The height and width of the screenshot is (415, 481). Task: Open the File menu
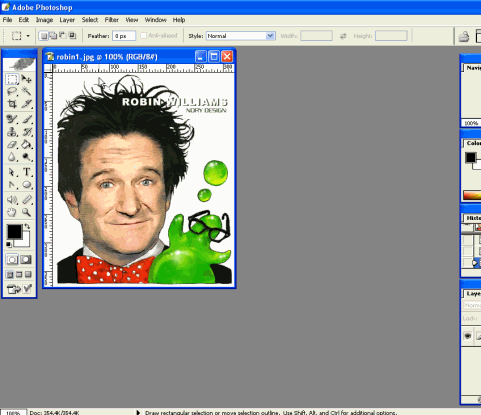[x=7, y=20]
